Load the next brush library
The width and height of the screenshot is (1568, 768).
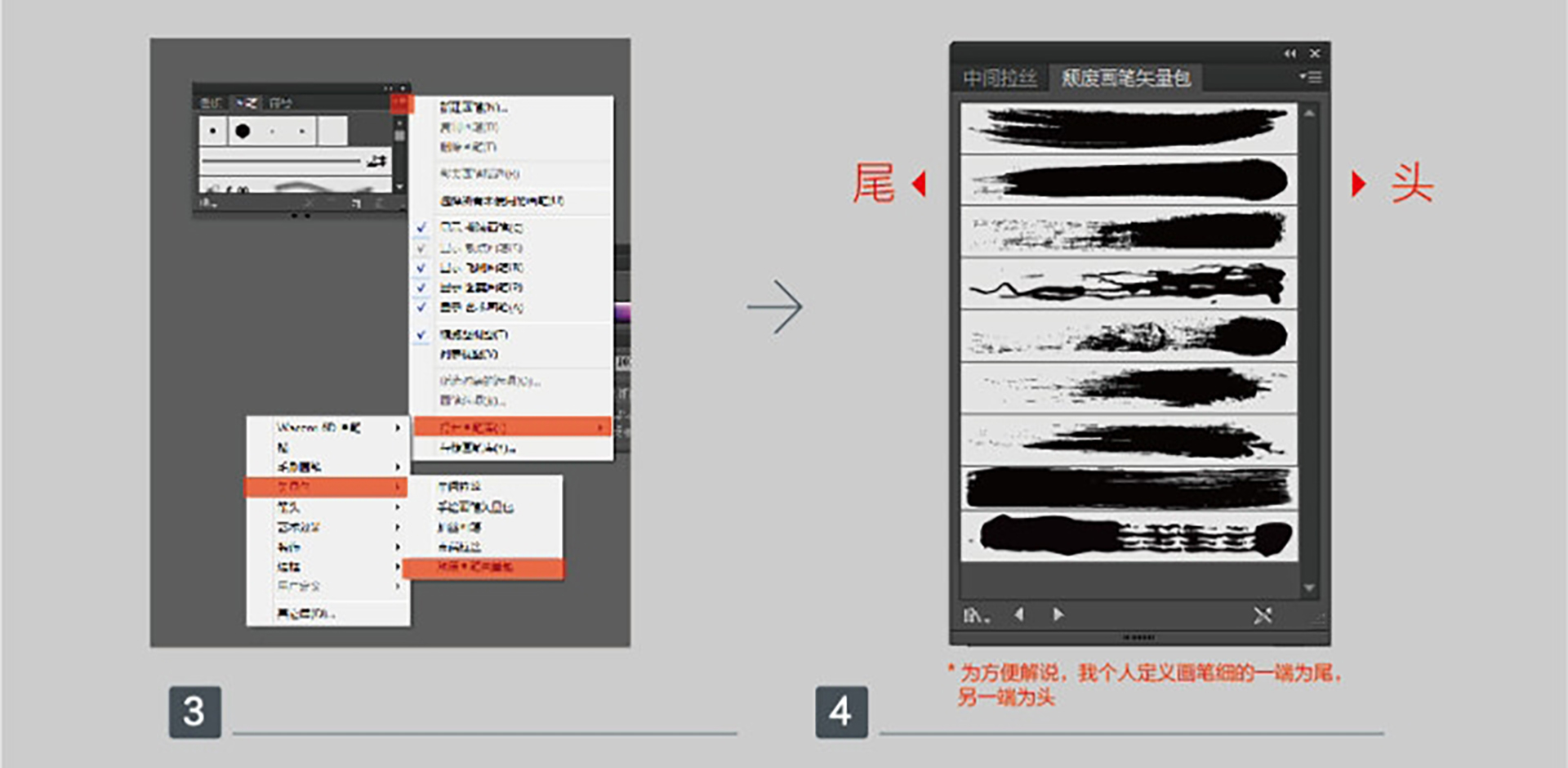[x=1058, y=614]
